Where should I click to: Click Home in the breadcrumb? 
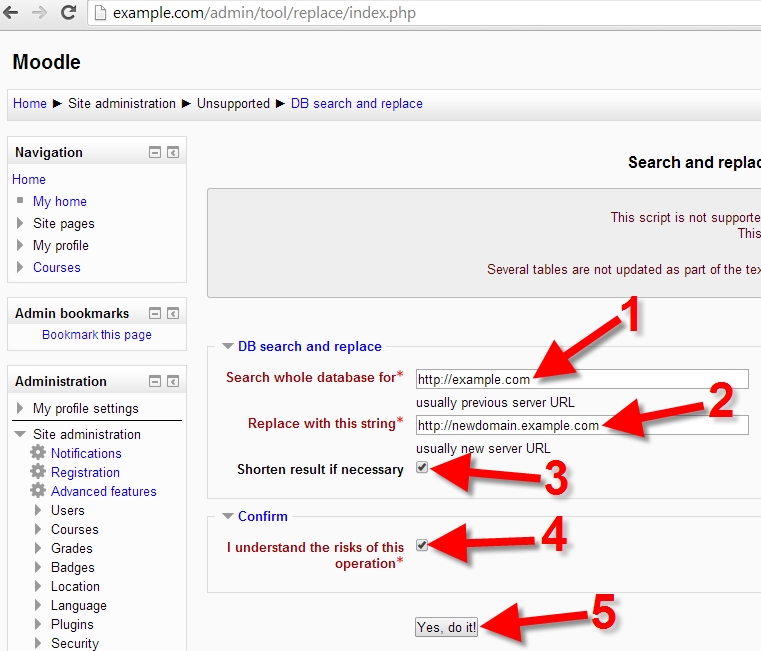(30, 103)
